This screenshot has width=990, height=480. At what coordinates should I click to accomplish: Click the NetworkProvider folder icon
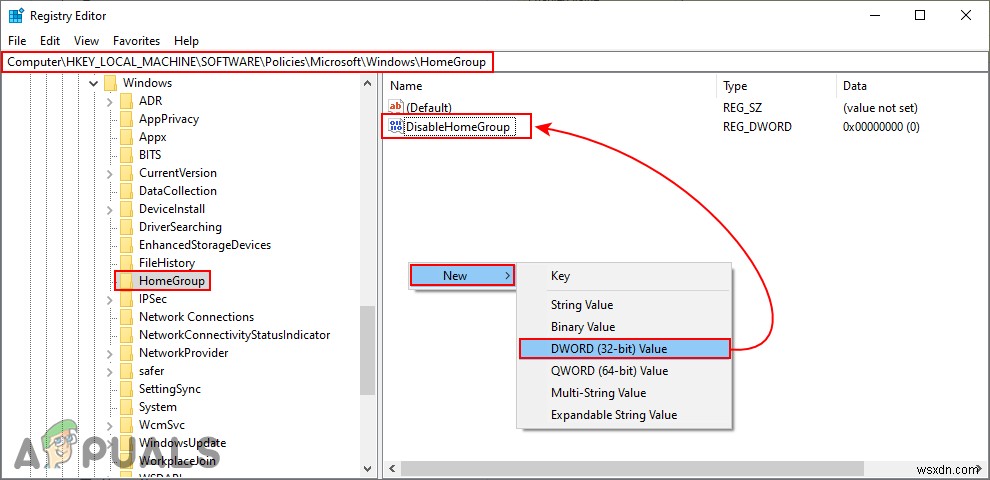coord(128,353)
